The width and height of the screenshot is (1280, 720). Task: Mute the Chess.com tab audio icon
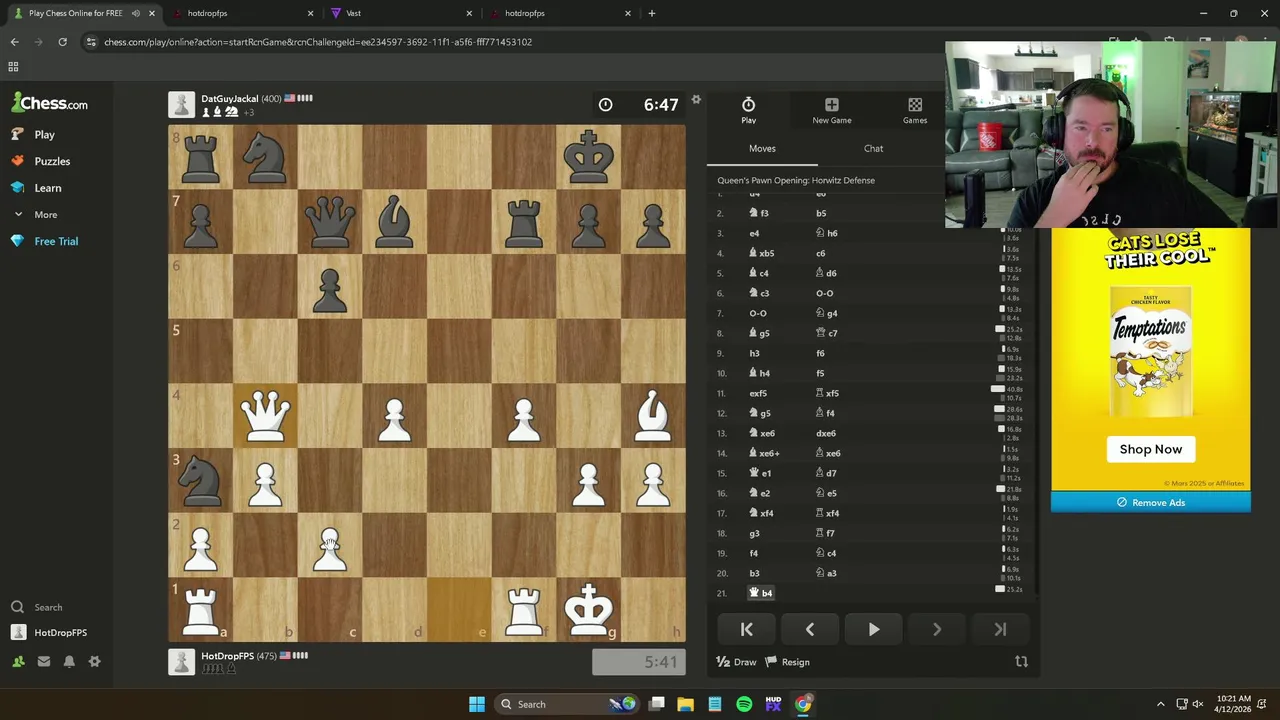coord(135,14)
